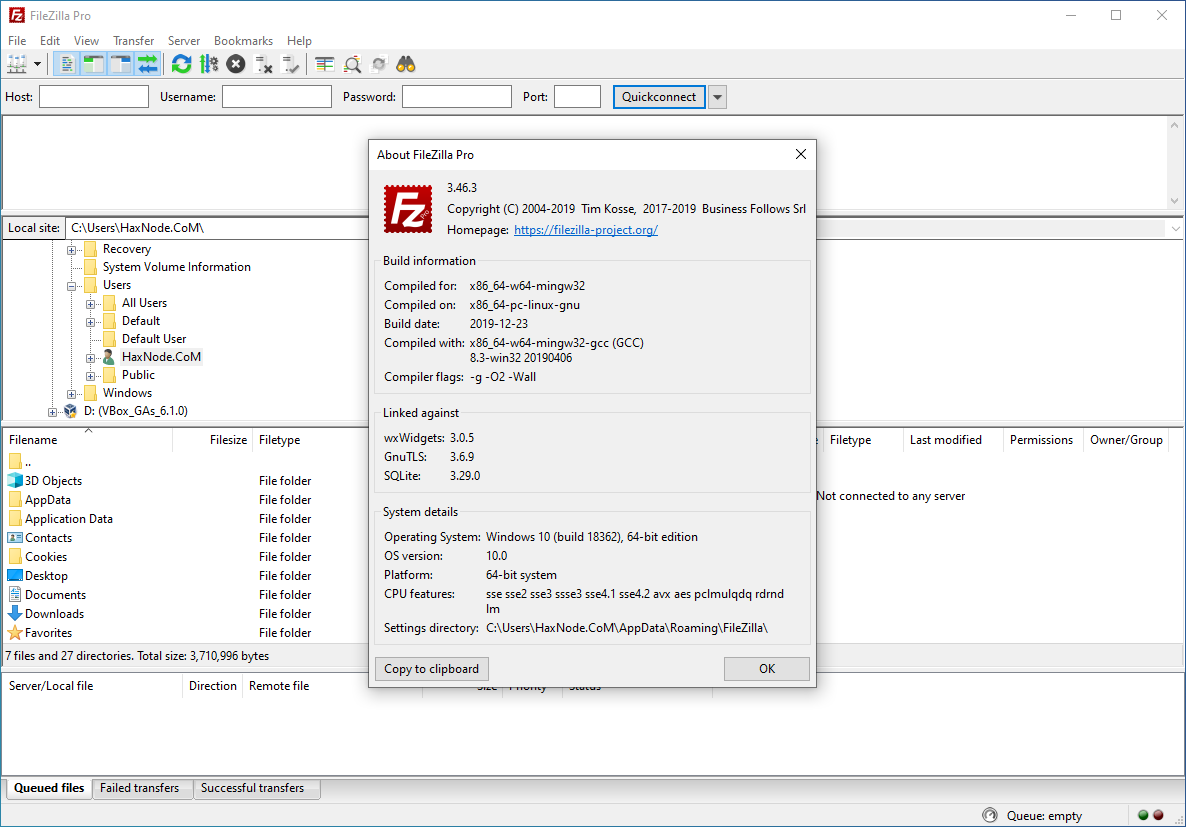Toggle local directory tree view
This screenshot has height=827, width=1186.
(x=94, y=64)
